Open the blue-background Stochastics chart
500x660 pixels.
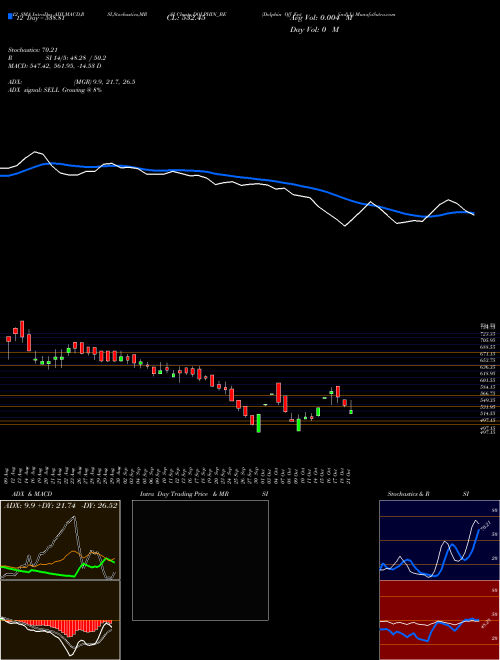point(439,540)
